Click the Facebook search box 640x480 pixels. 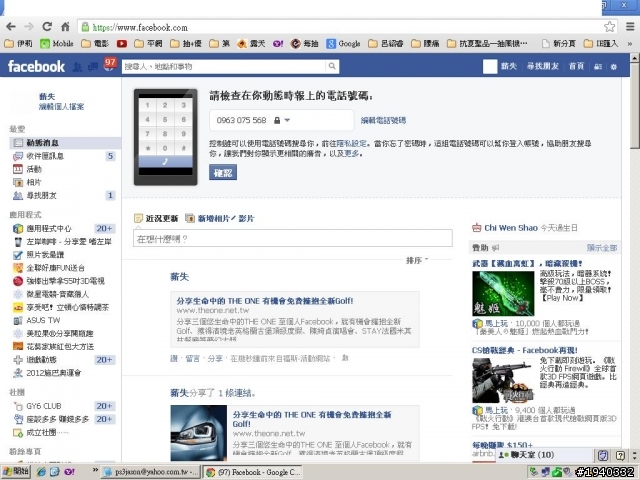pos(224,66)
